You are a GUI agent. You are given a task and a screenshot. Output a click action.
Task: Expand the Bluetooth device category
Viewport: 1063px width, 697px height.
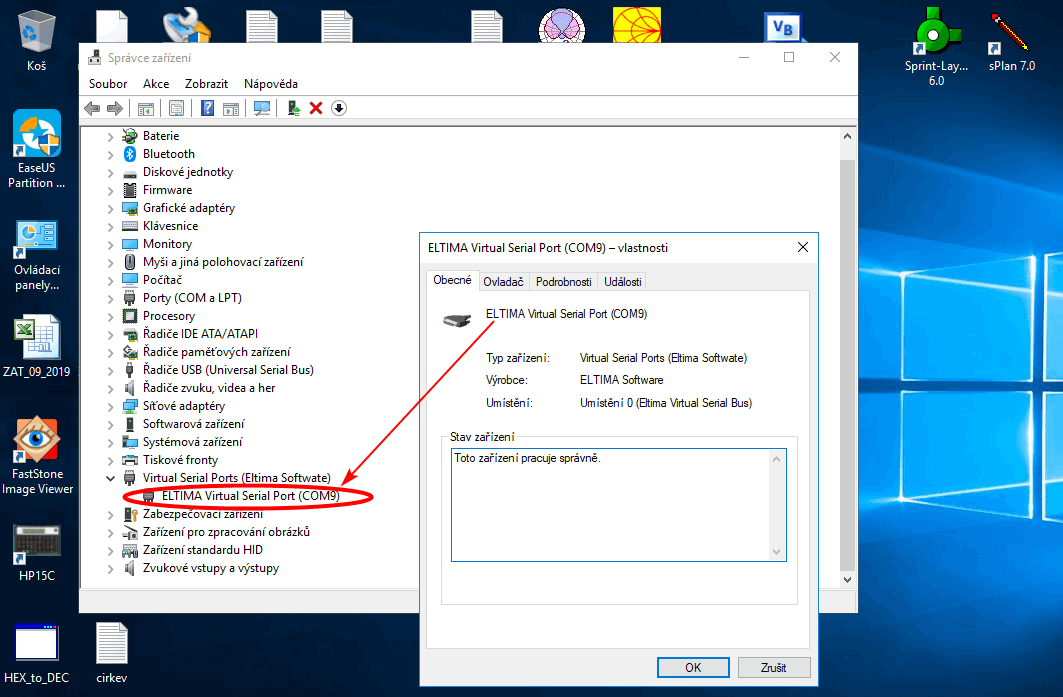click(111, 154)
